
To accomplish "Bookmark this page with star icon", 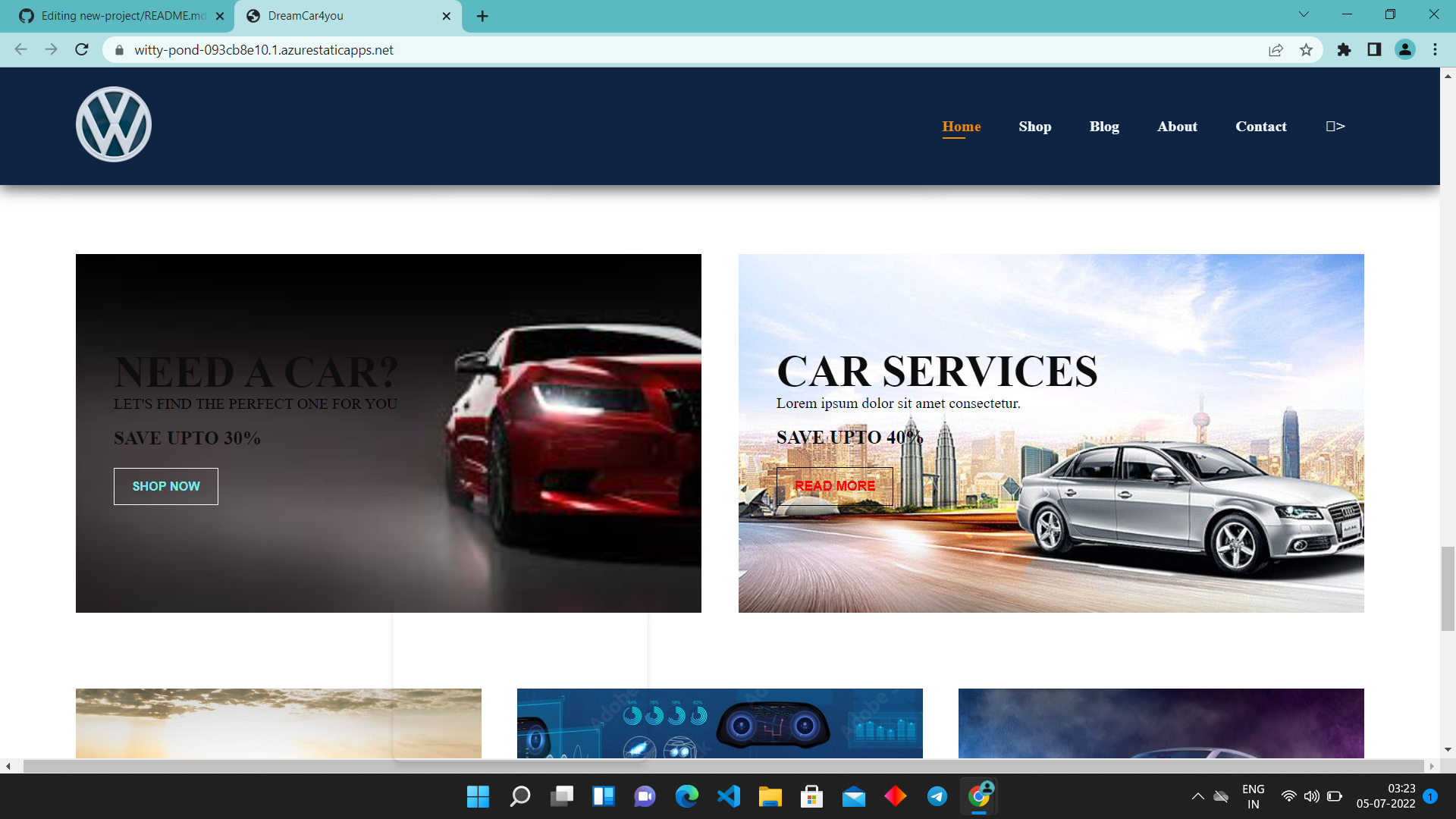I will point(1306,50).
